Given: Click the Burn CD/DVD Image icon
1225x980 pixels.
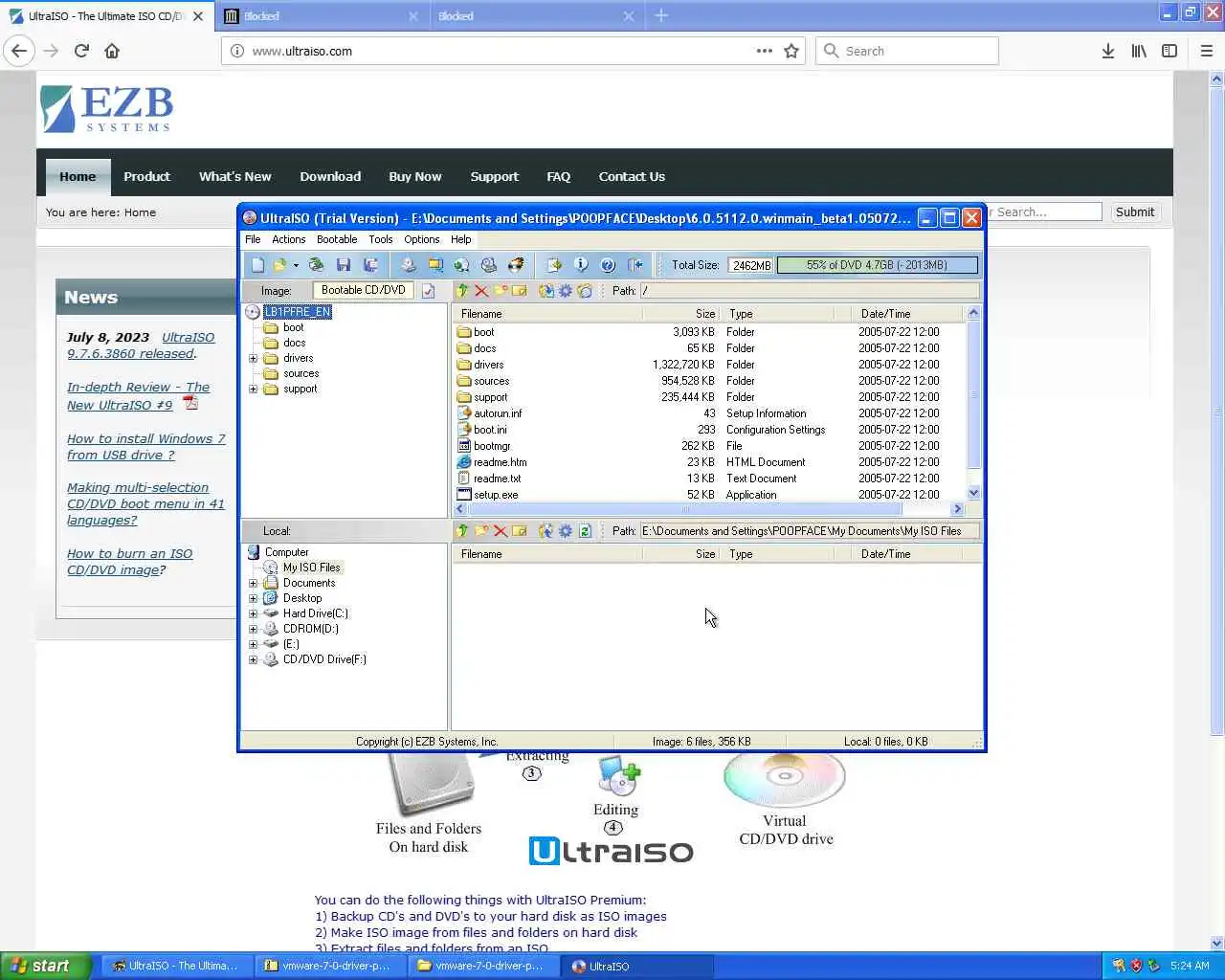Looking at the screenshot, I should coord(516,265).
